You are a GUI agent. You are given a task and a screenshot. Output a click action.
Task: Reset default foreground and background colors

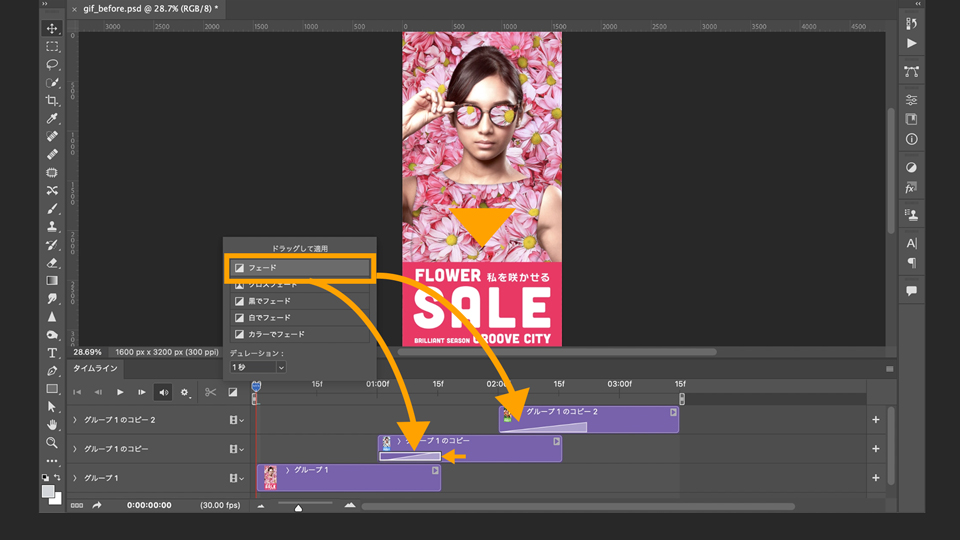[x=45, y=477]
